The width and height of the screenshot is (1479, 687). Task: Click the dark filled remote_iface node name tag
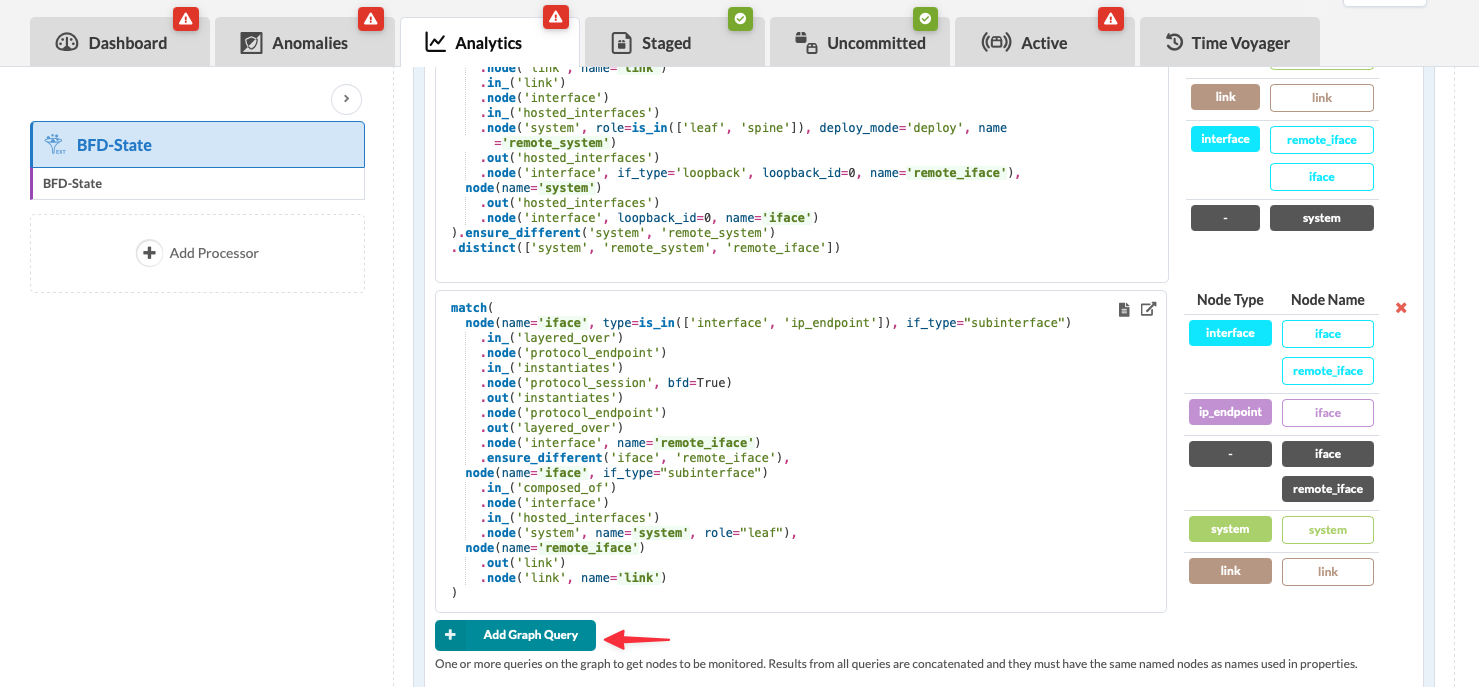click(x=1327, y=489)
